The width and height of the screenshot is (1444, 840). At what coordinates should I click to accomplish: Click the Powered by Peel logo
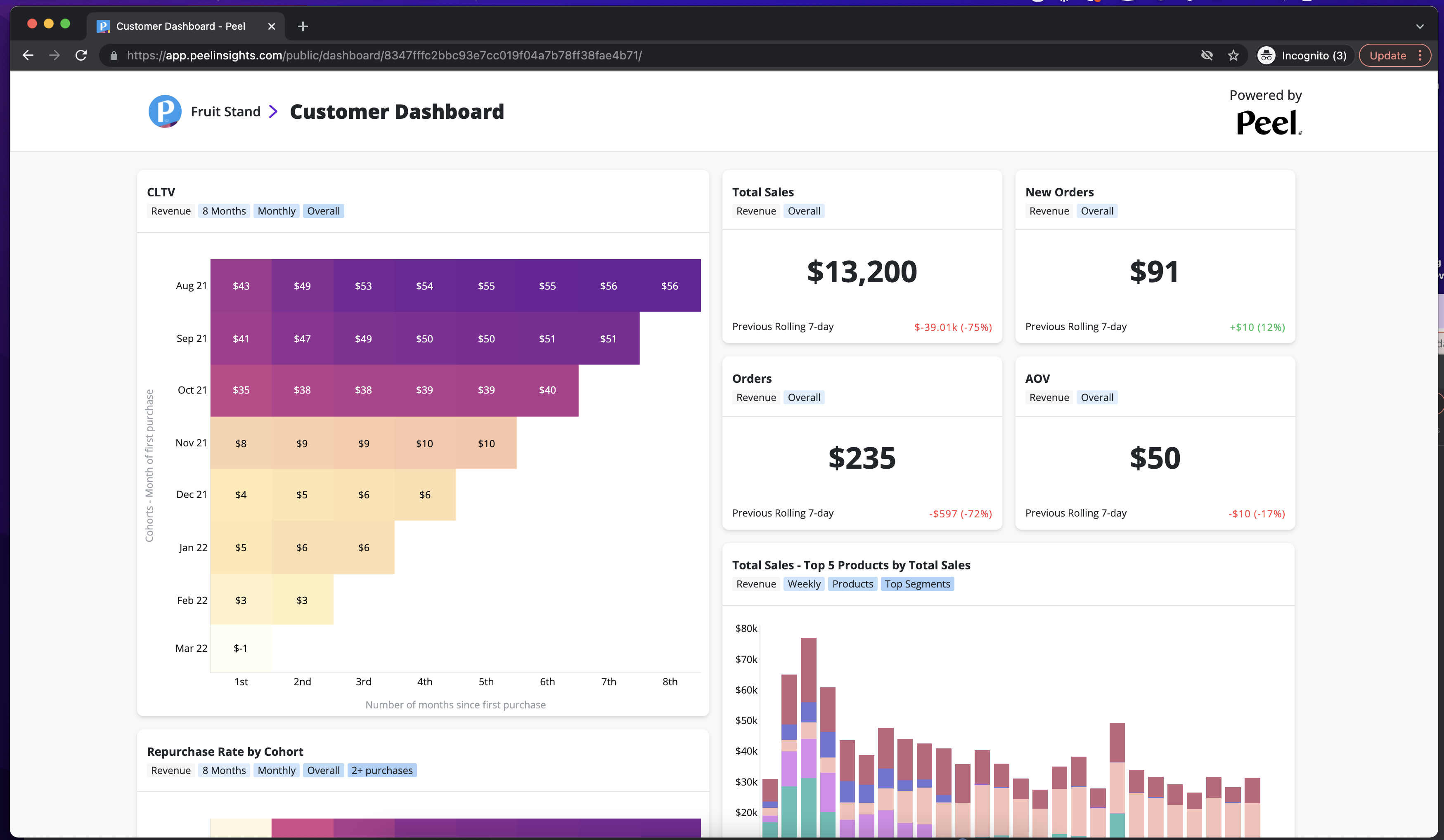coord(1267,123)
